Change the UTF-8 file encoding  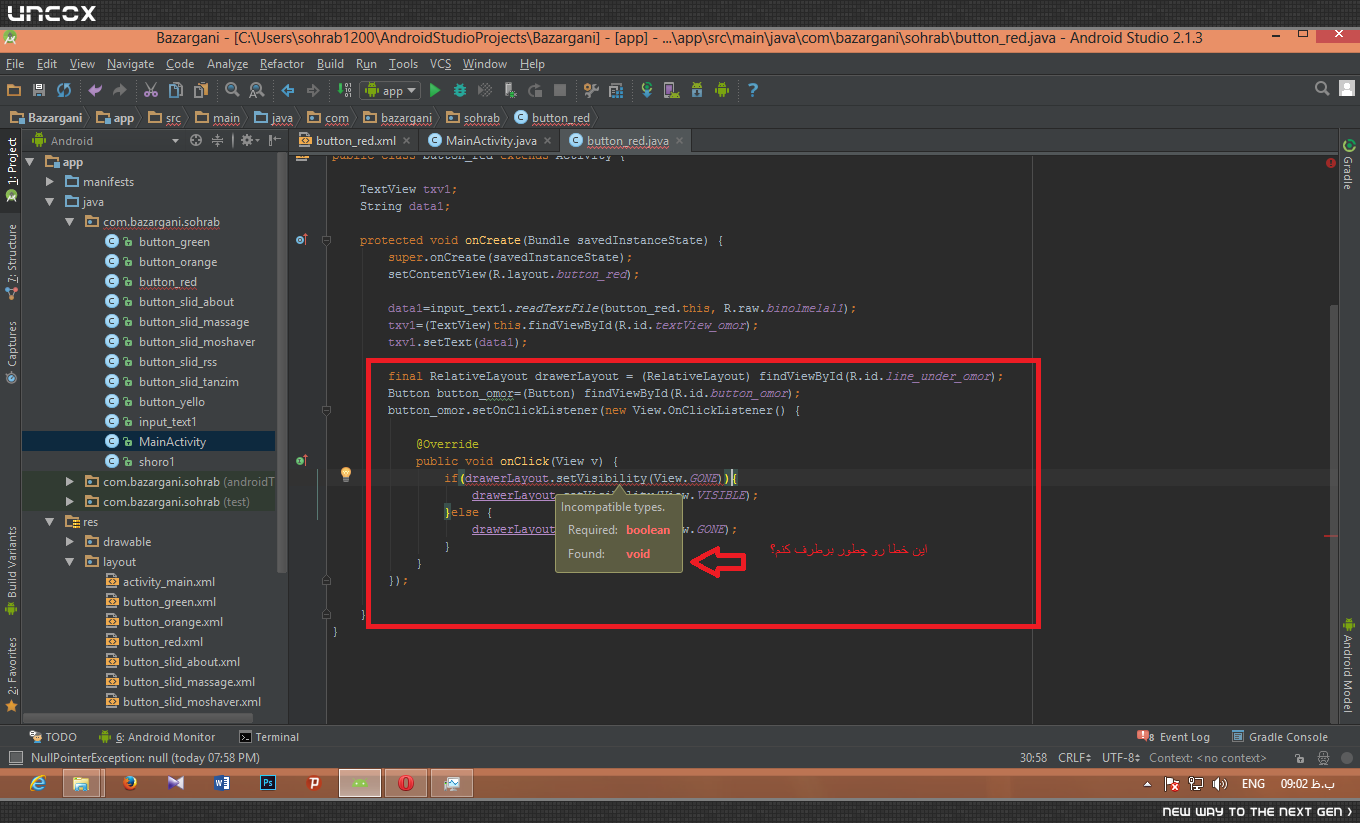point(1120,758)
